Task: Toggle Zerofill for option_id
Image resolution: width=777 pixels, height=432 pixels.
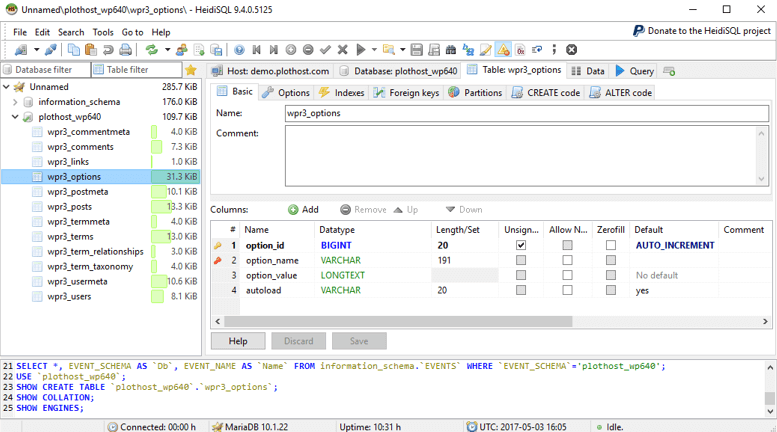Action: pos(611,245)
